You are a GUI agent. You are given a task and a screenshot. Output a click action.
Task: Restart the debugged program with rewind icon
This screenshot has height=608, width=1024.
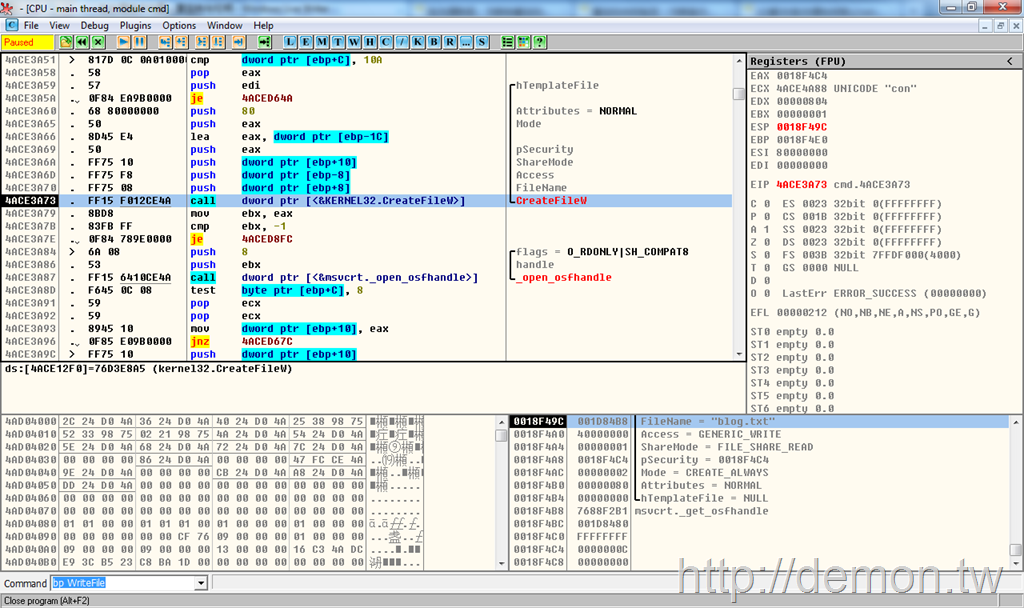(x=82, y=42)
